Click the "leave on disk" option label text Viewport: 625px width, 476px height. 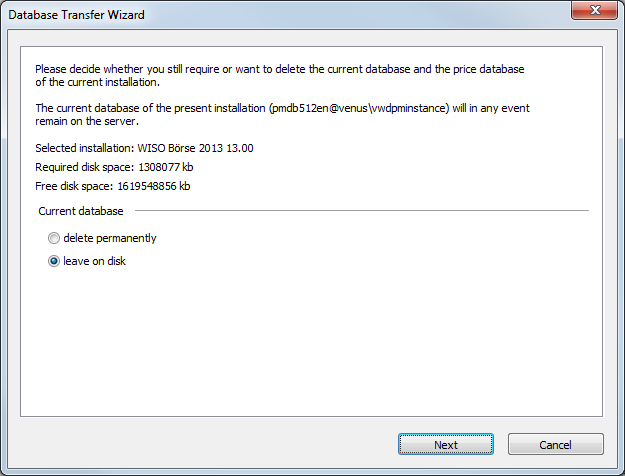94,262
